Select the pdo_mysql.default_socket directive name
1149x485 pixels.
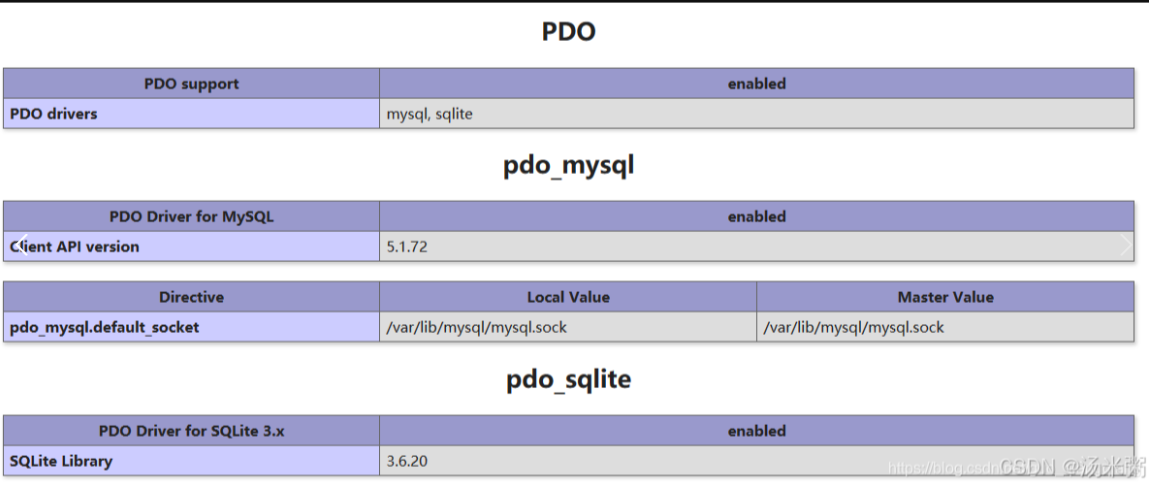click(x=105, y=327)
